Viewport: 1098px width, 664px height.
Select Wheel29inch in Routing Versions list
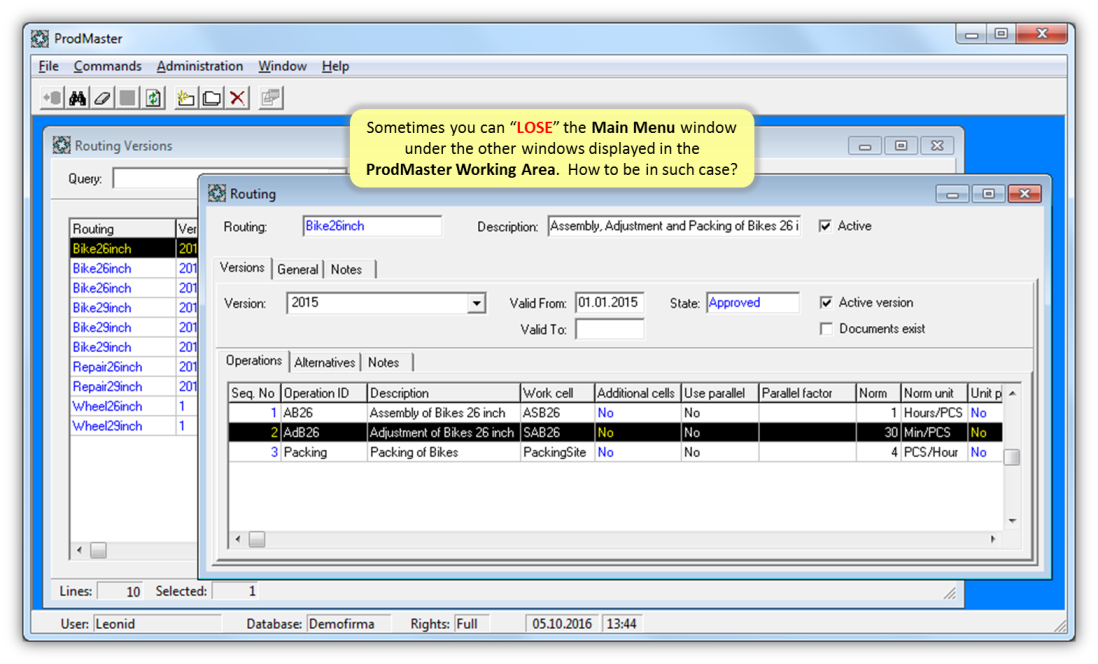(123, 425)
